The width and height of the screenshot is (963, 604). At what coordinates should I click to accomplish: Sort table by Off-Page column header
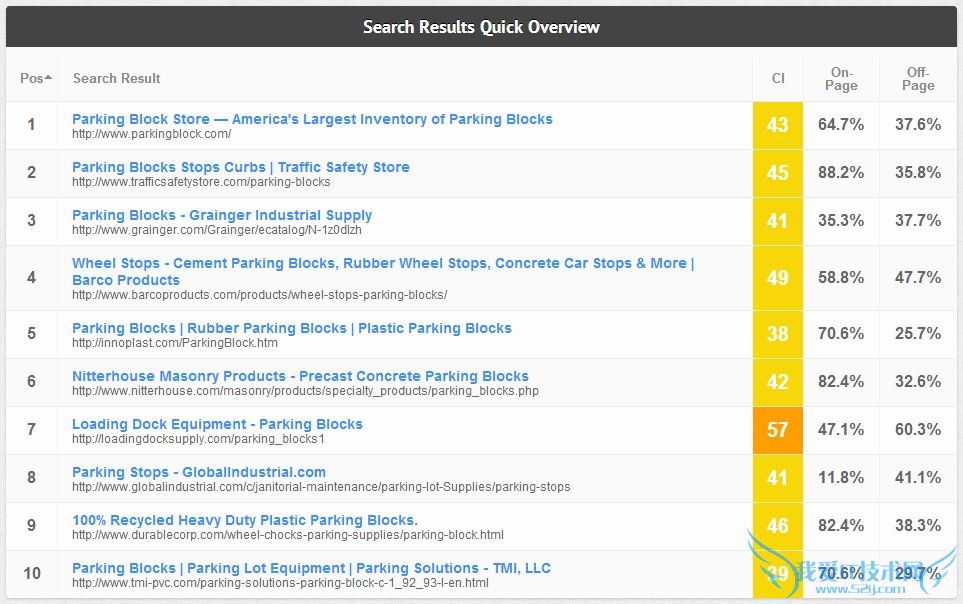tap(917, 78)
